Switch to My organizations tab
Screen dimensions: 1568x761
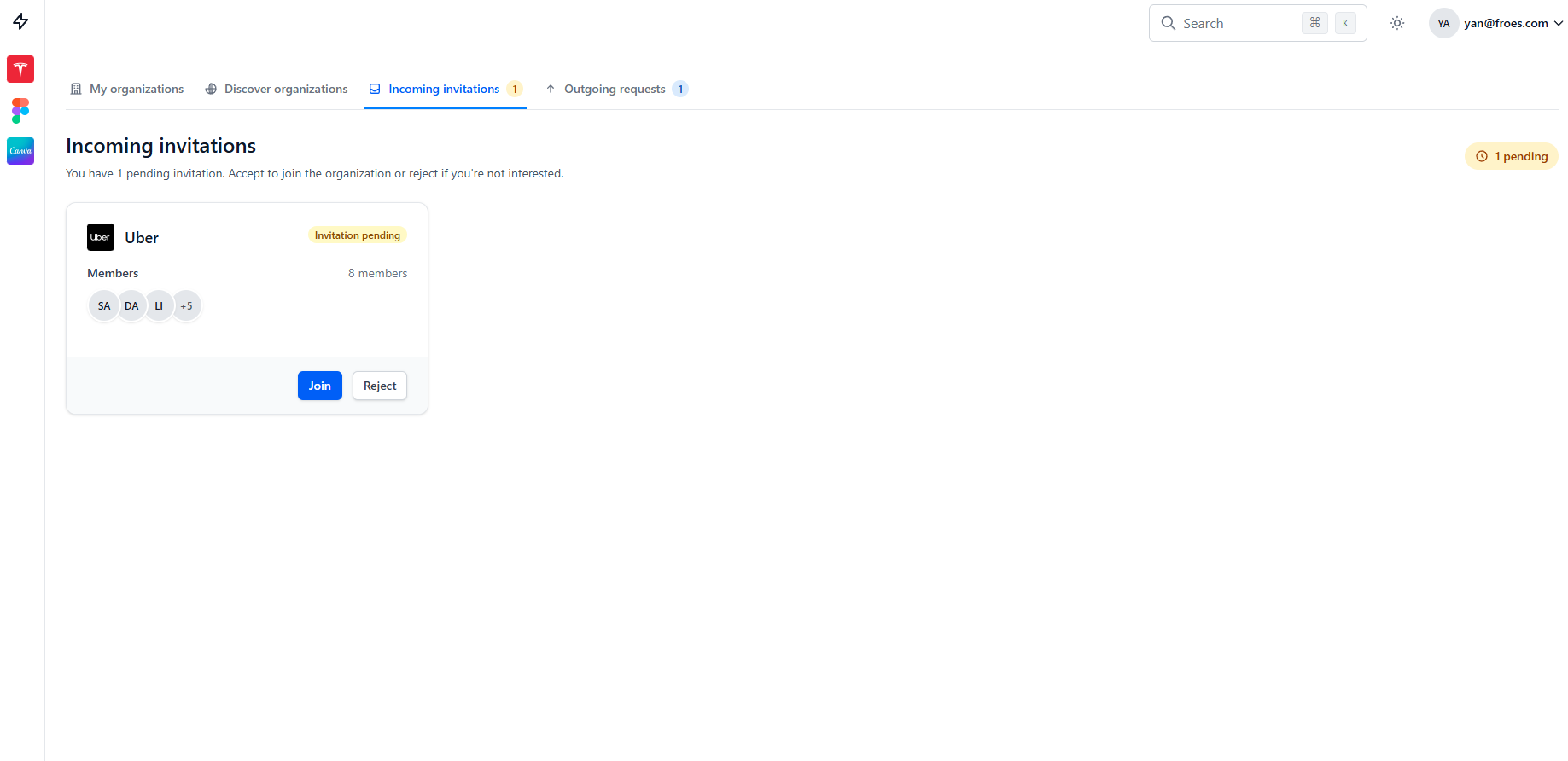pos(126,90)
